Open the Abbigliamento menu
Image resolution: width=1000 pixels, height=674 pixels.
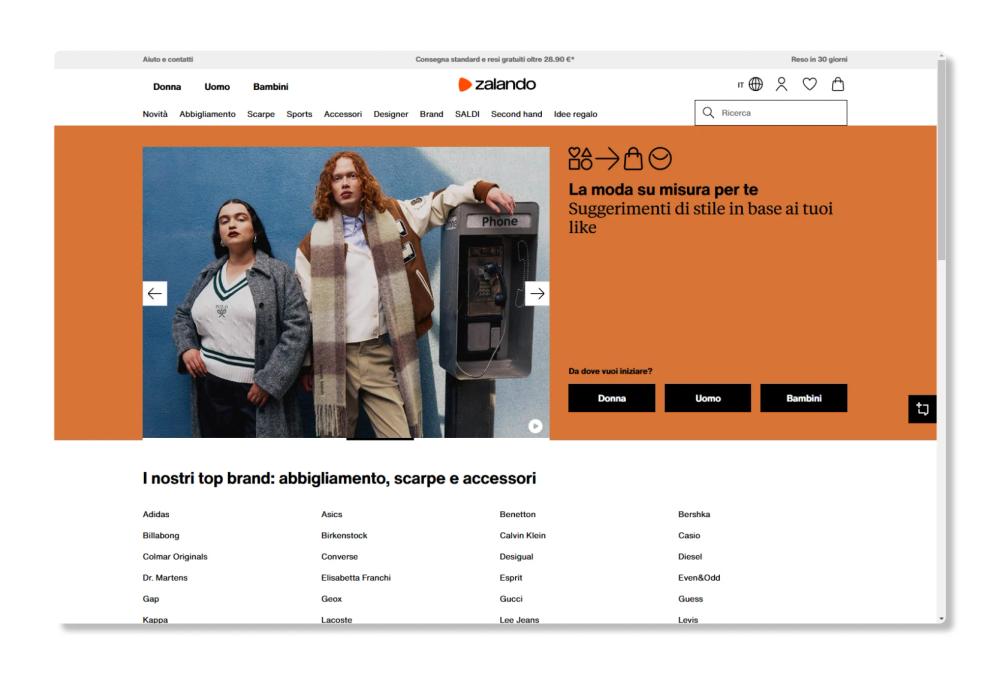coord(207,114)
